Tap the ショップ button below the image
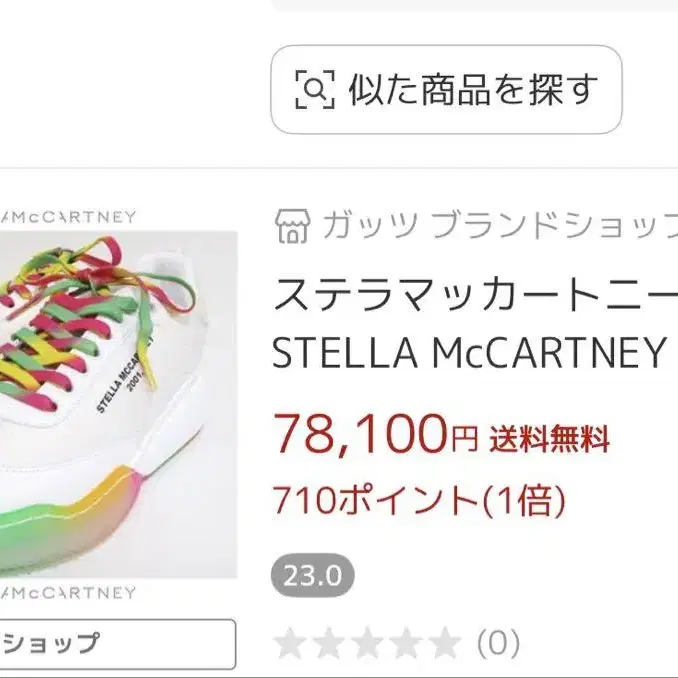Screen dimensions: 678x678 (x=118, y=644)
